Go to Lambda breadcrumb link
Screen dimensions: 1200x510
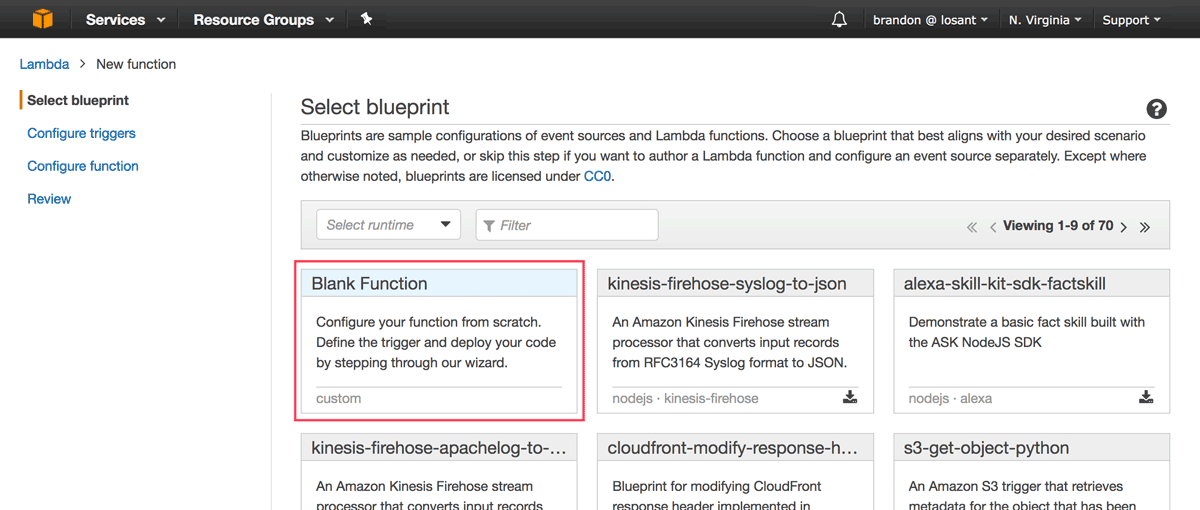[x=44, y=64]
